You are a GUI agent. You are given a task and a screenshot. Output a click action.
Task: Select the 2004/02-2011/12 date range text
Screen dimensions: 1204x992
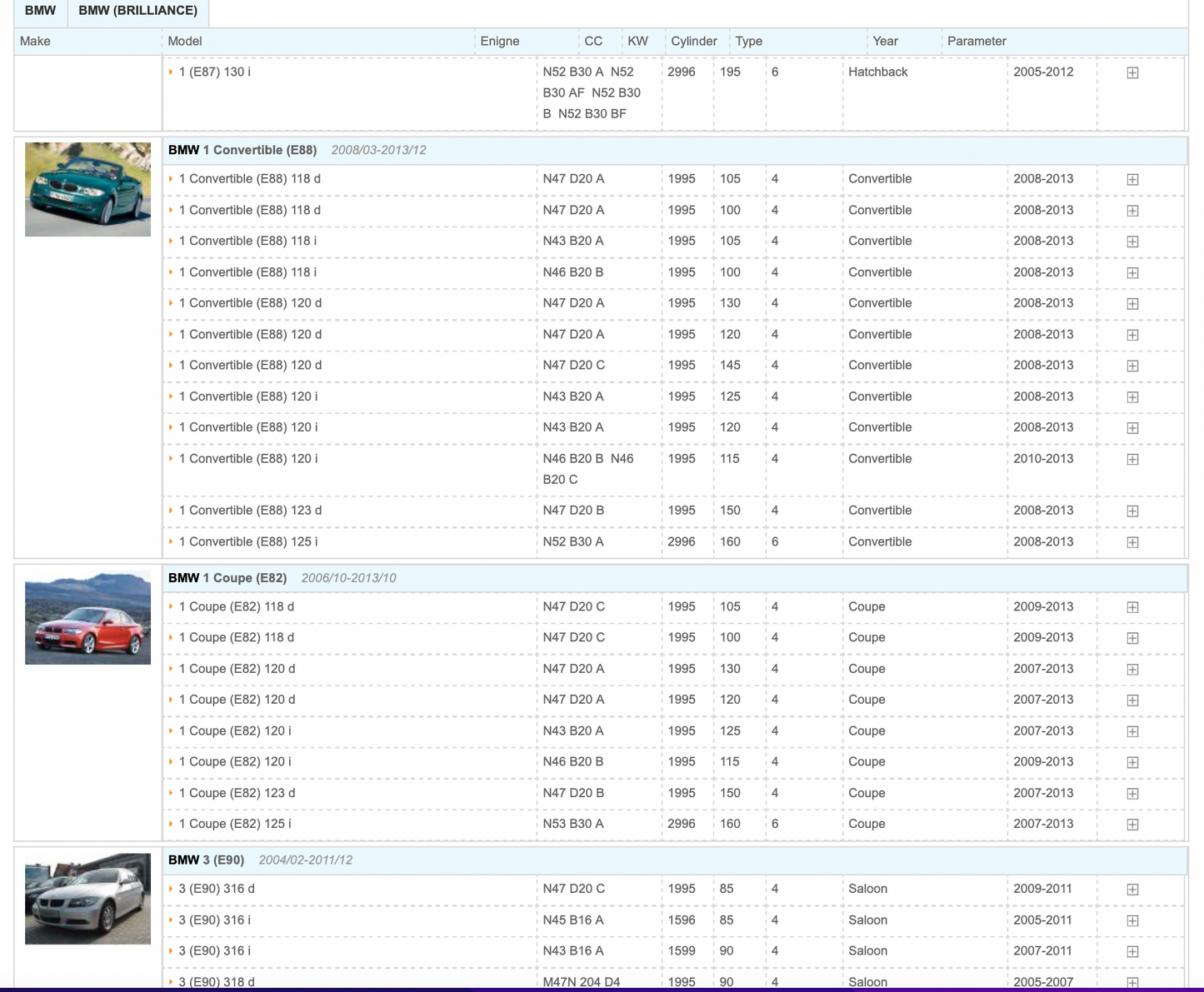(305, 860)
